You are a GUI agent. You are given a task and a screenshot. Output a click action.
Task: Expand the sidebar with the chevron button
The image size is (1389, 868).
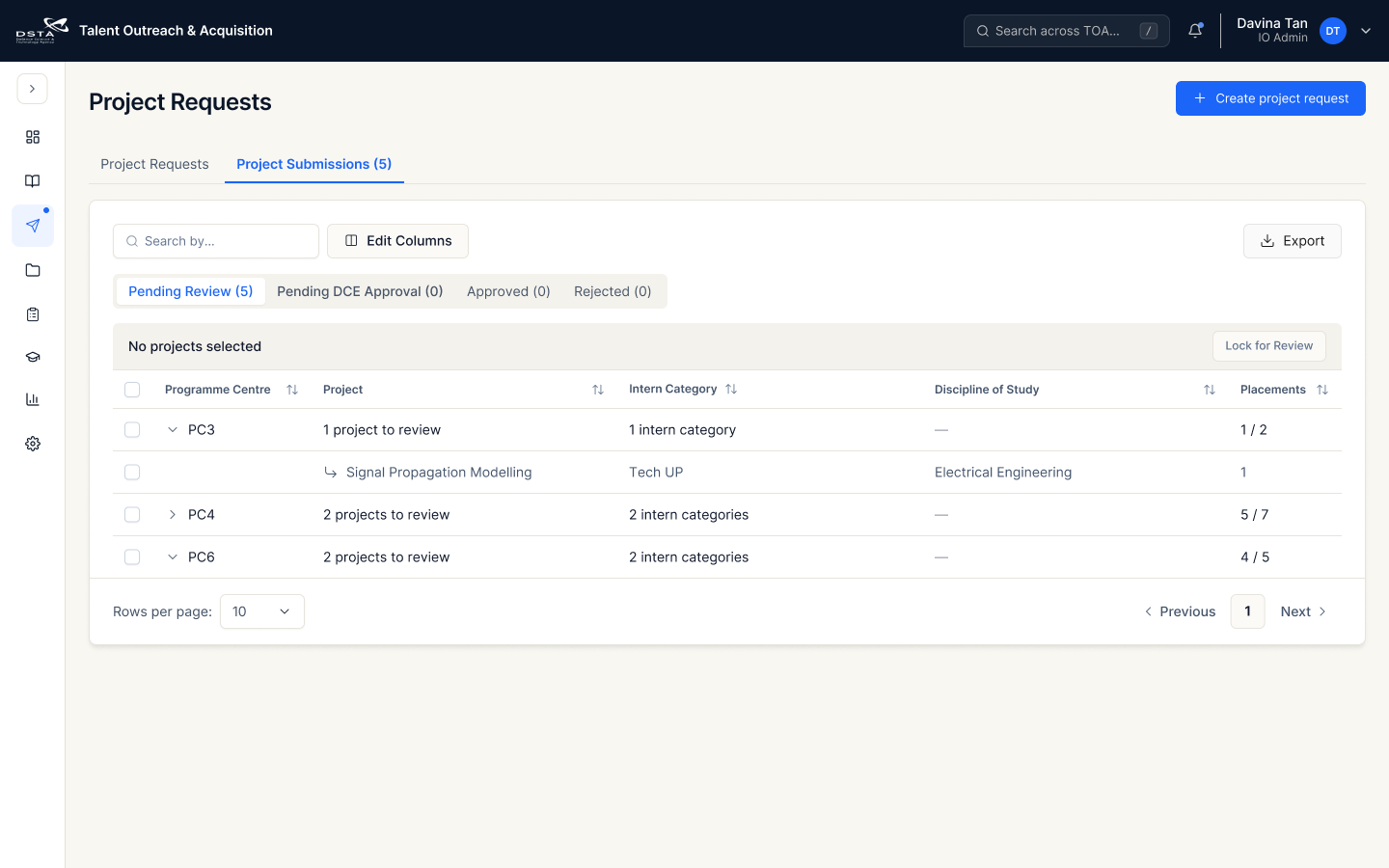pyautogui.click(x=32, y=89)
